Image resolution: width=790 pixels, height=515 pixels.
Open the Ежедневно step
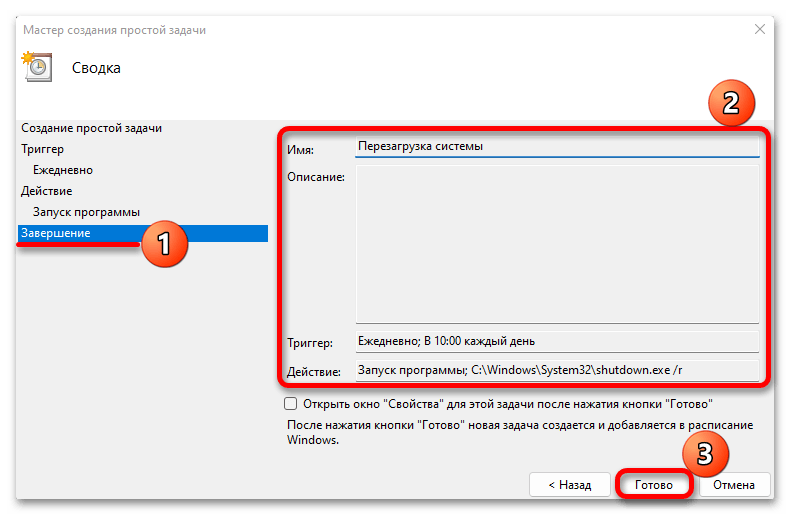click(x=63, y=170)
